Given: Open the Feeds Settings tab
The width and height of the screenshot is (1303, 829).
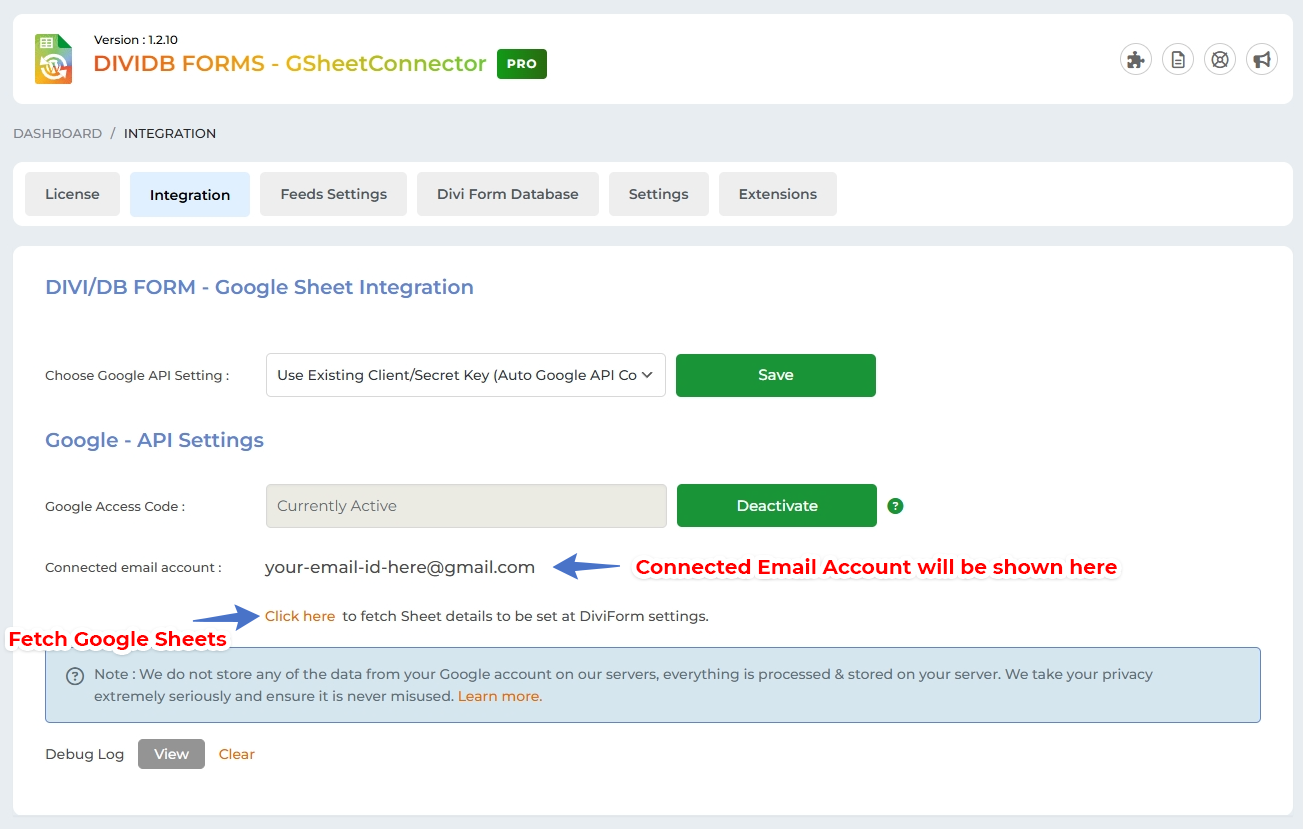Looking at the screenshot, I should coord(333,194).
